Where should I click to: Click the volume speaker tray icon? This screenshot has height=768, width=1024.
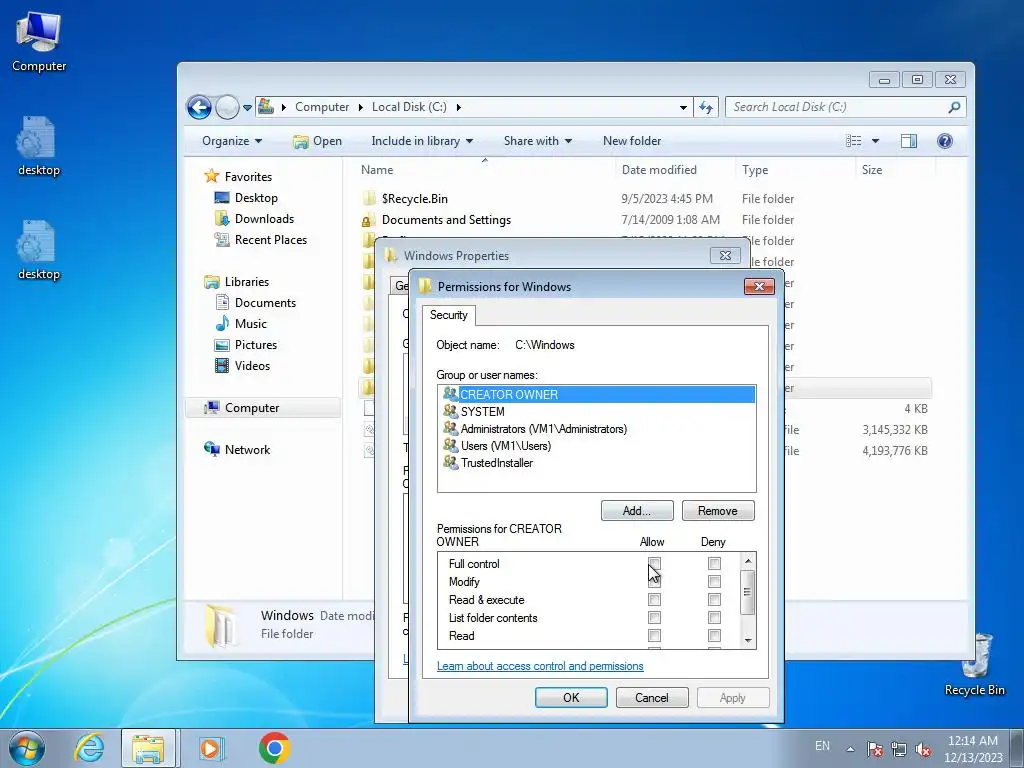coord(923,749)
